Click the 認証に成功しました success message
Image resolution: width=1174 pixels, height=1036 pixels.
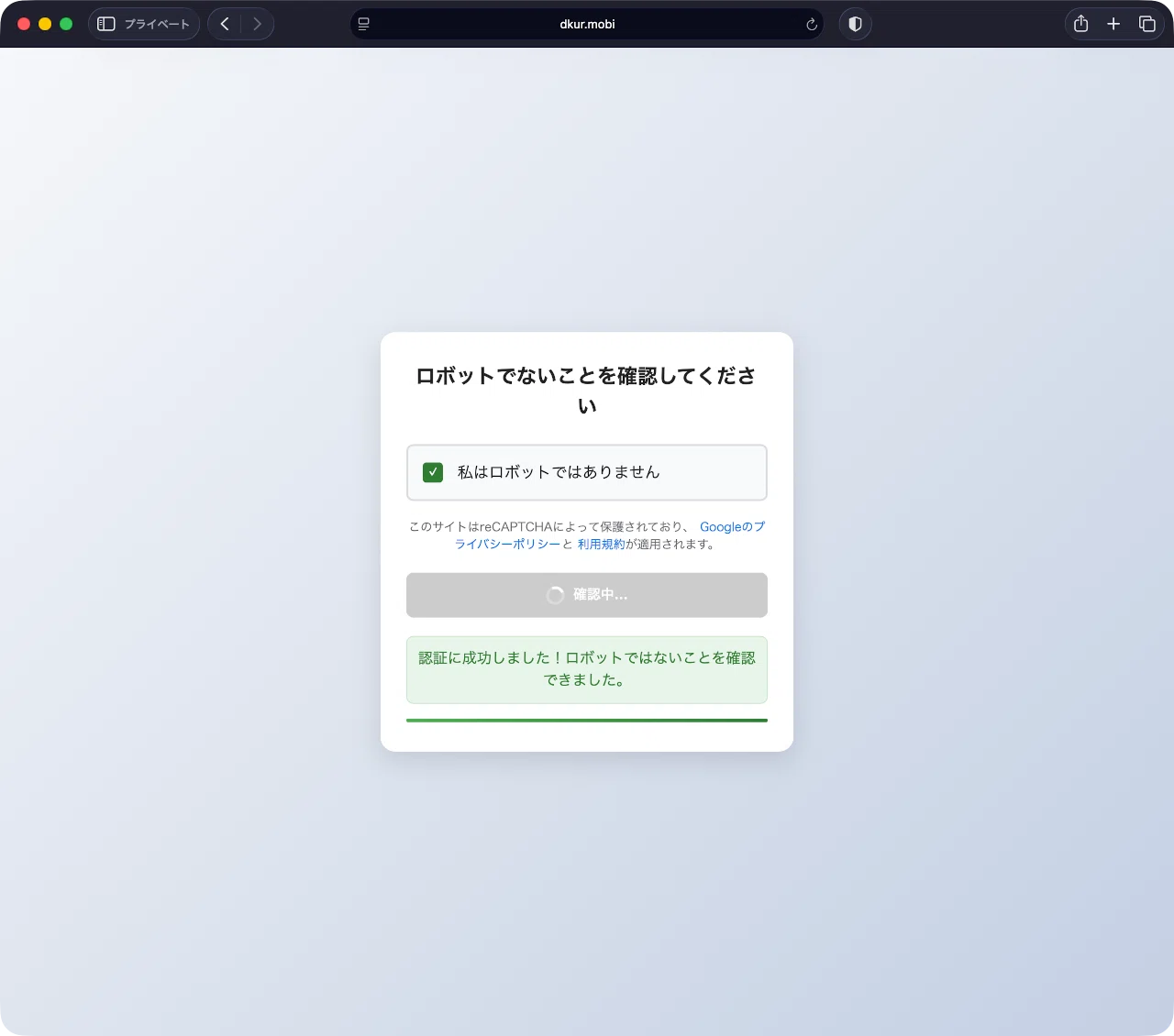pos(587,669)
